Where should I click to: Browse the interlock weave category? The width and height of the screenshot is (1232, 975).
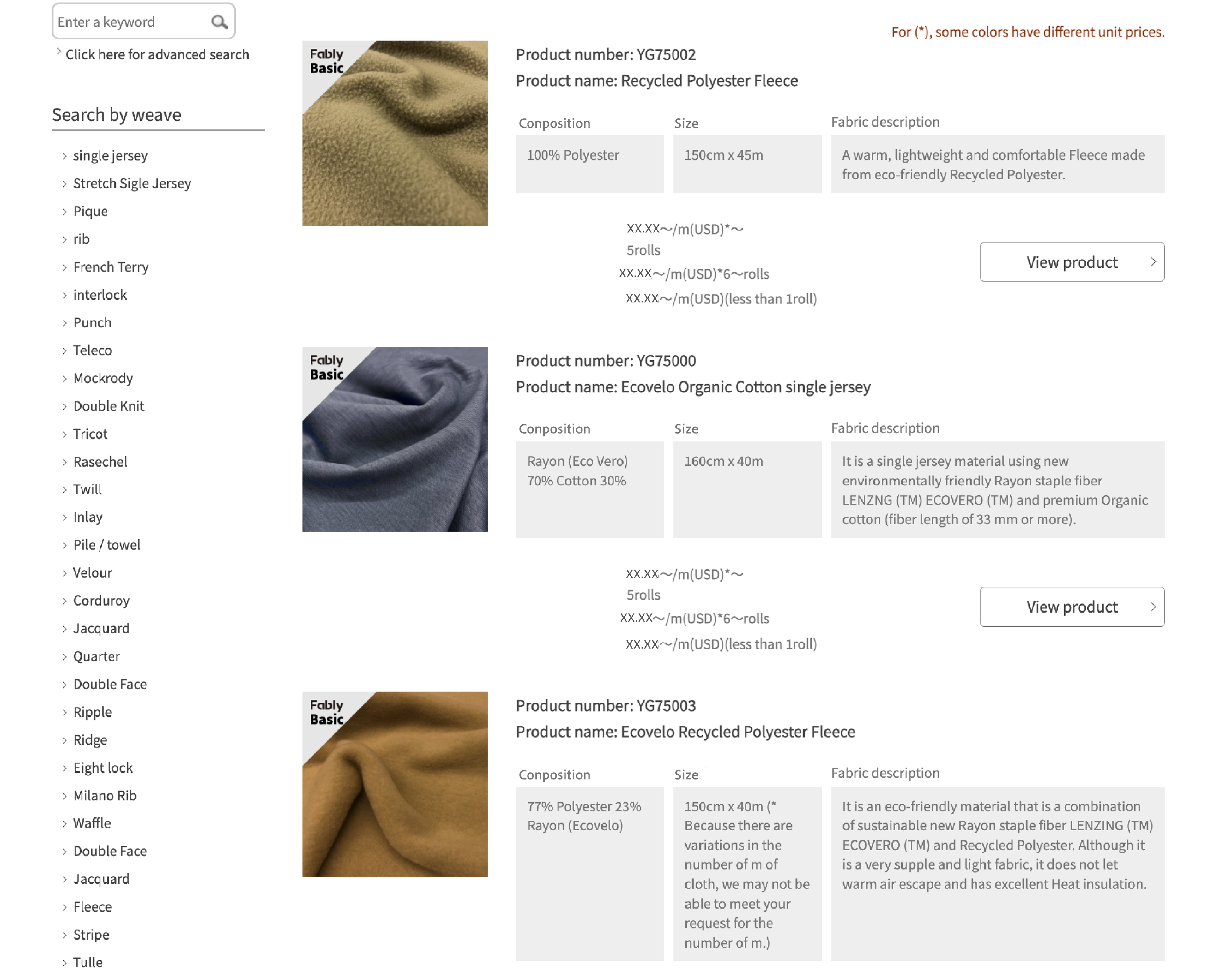(x=100, y=295)
